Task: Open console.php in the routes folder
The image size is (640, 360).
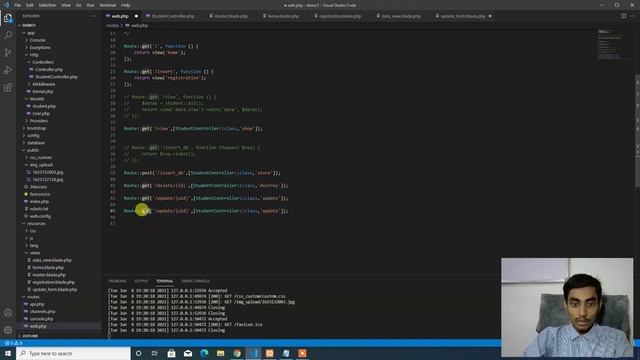Action: coord(41,319)
